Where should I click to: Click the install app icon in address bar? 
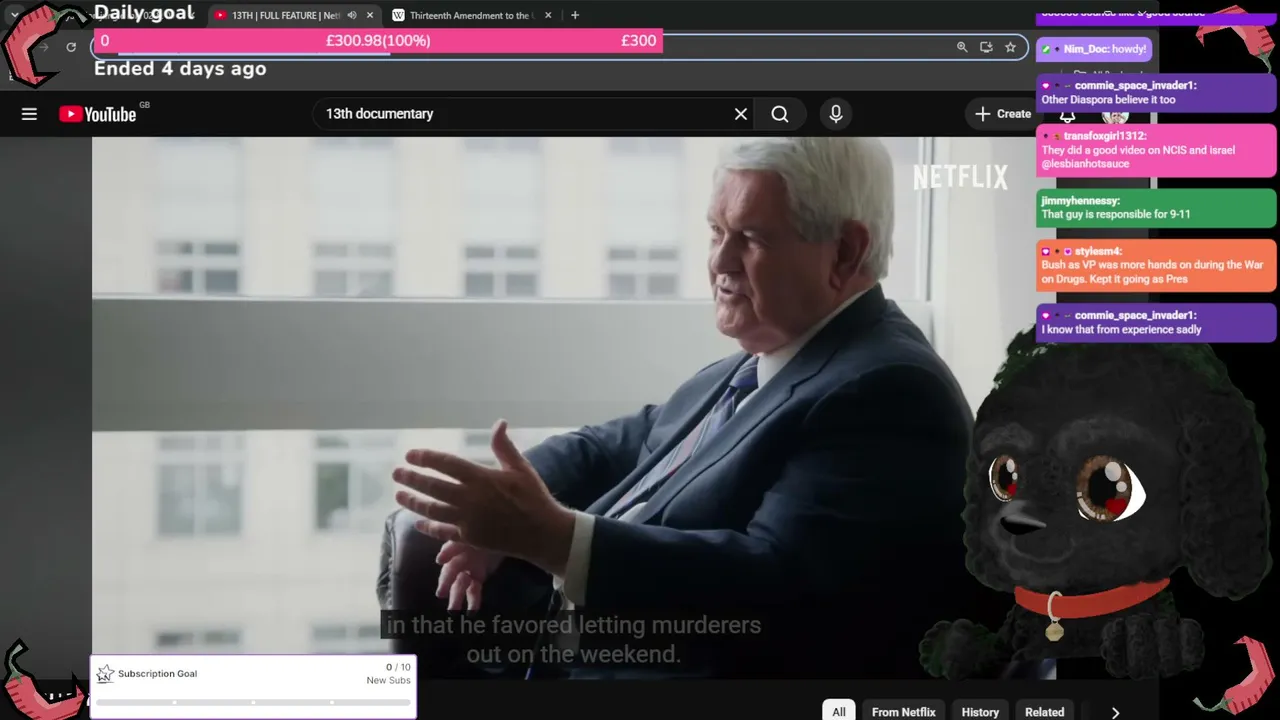coord(986,47)
